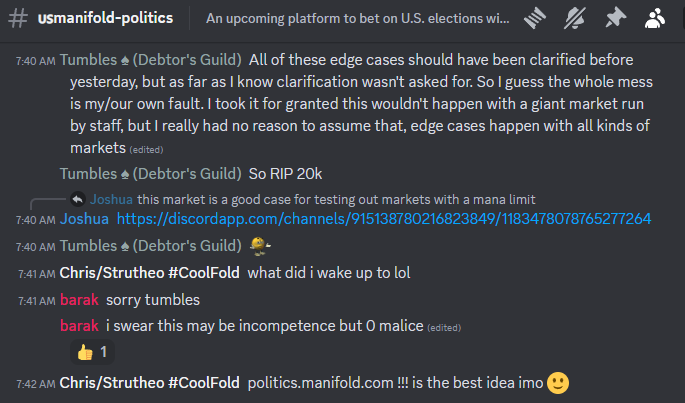Open pinned messages pin icon
The height and width of the screenshot is (403, 685).
615,18
